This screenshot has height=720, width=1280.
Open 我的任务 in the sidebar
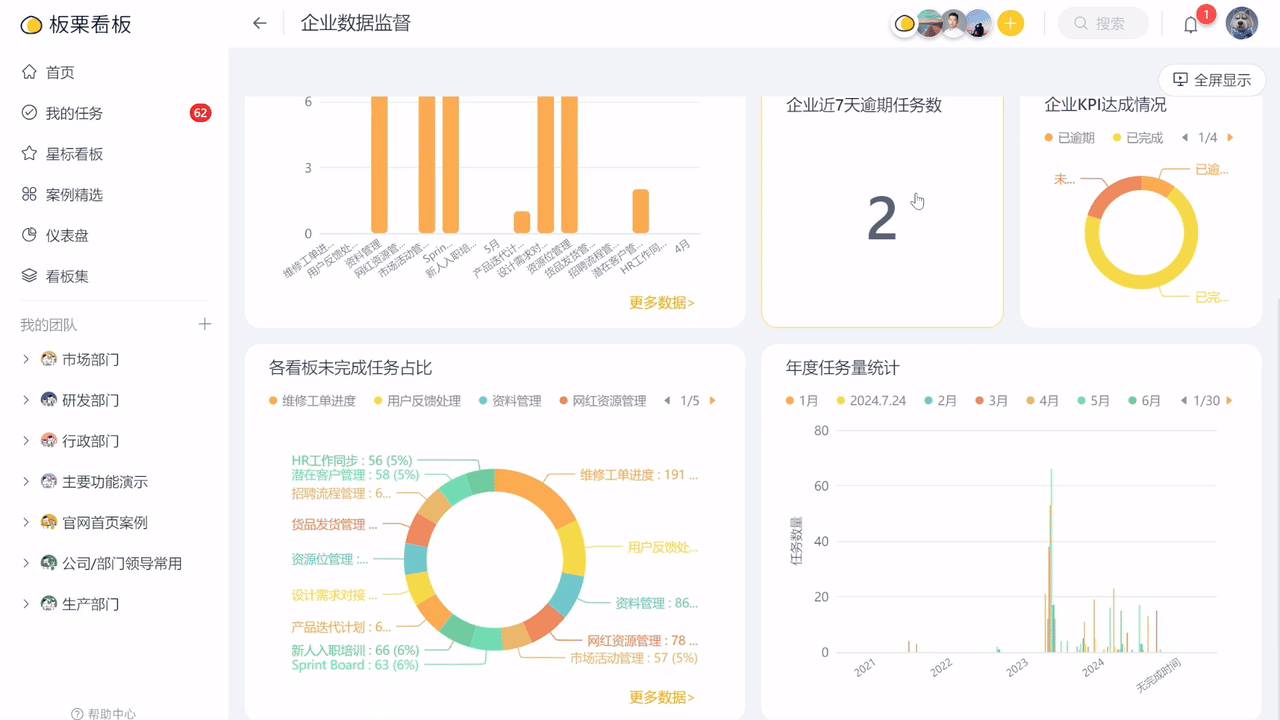pos(74,113)
